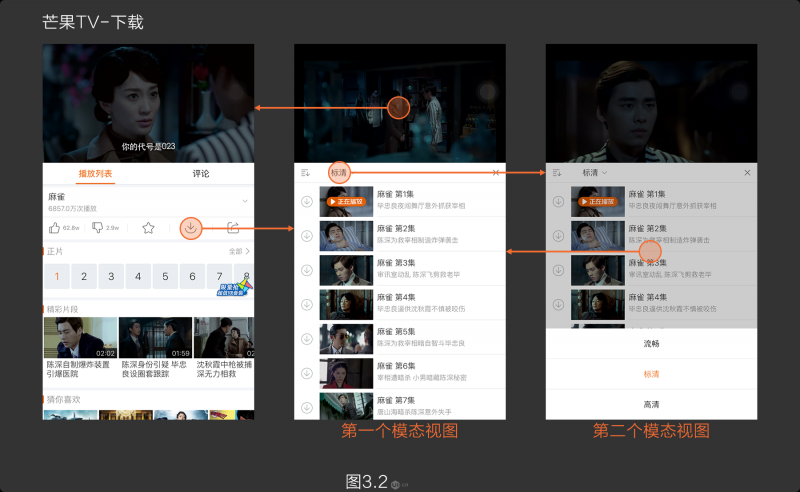Tap 第1集 download icon in the second modal view

coord(559,202)
